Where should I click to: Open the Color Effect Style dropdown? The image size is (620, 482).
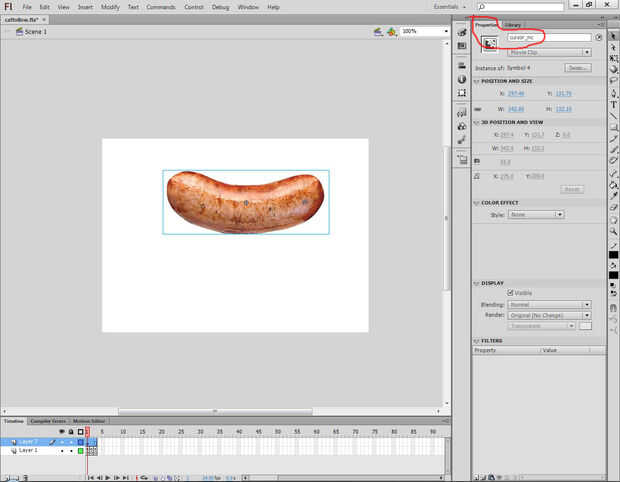[536, 214]
